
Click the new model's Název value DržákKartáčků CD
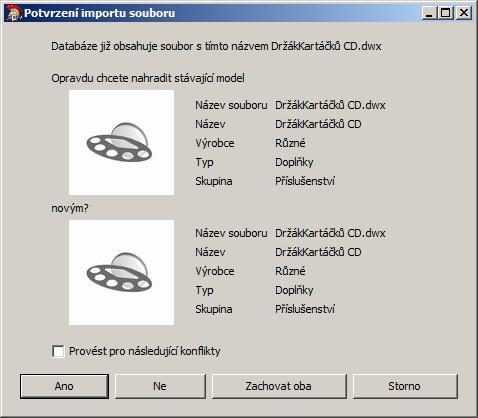pyautogui.click(x=318, y=252)
